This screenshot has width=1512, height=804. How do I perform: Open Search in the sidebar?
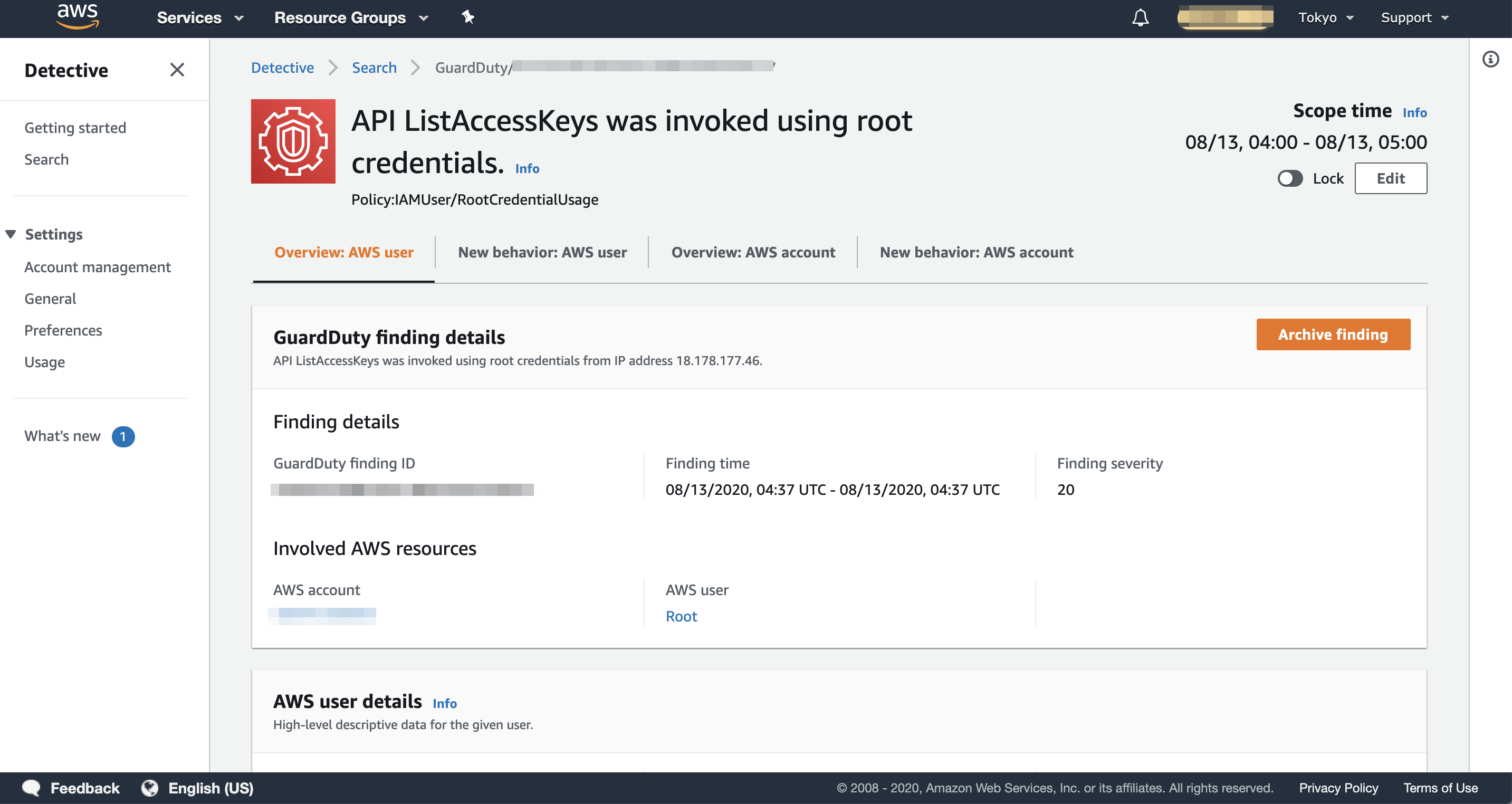tap(46, 159)
